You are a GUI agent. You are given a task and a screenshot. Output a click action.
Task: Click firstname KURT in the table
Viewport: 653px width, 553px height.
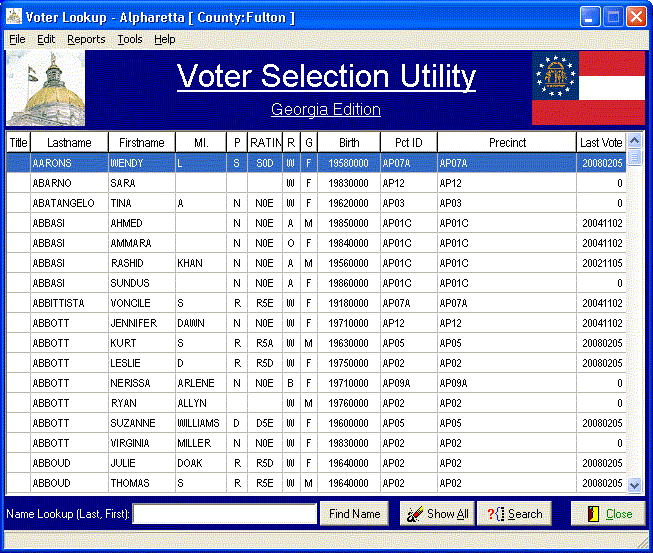click(142, 343)
